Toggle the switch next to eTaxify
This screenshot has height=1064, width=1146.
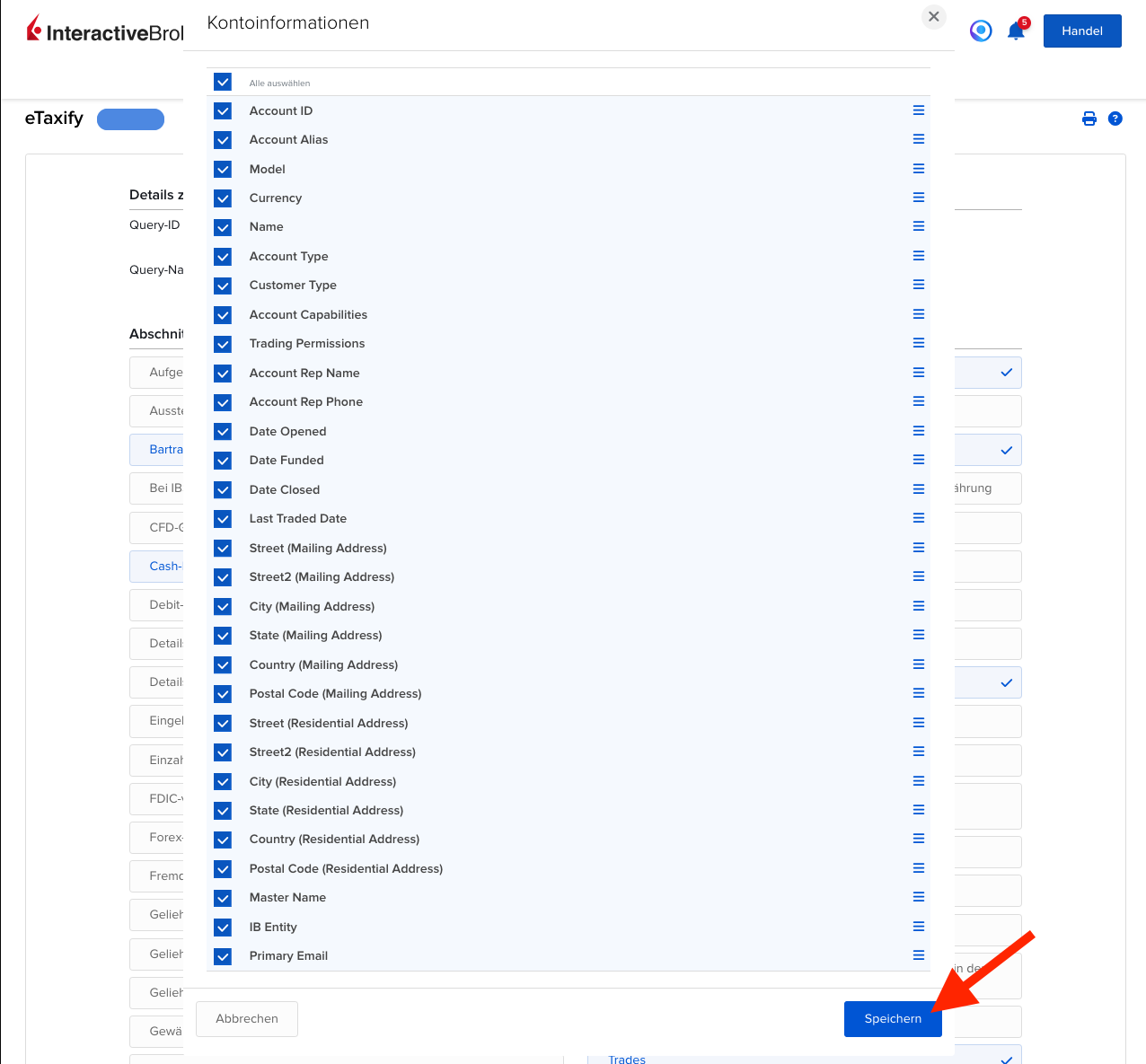point(130,119)
